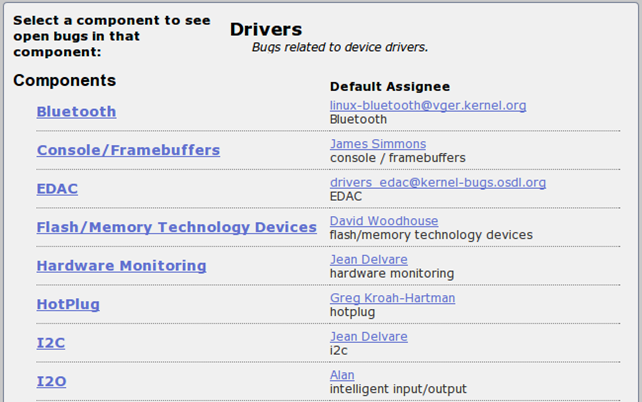Click Jean Delvare link for I2C
Viewport: 642px width, 402px height.
coord(369,337)
